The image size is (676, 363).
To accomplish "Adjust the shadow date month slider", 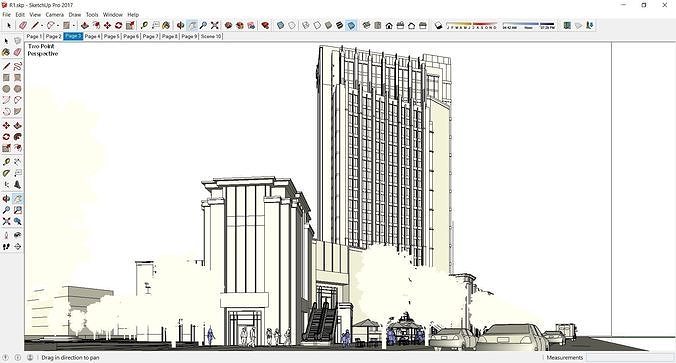I will point(472,25).
